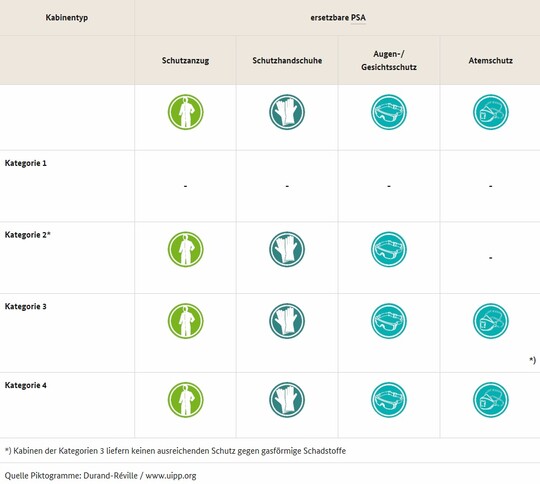Click goggles icon below Augen-/Gesichtsschutz header
Screen dimensions: 540x484
(x=389, y=112)
